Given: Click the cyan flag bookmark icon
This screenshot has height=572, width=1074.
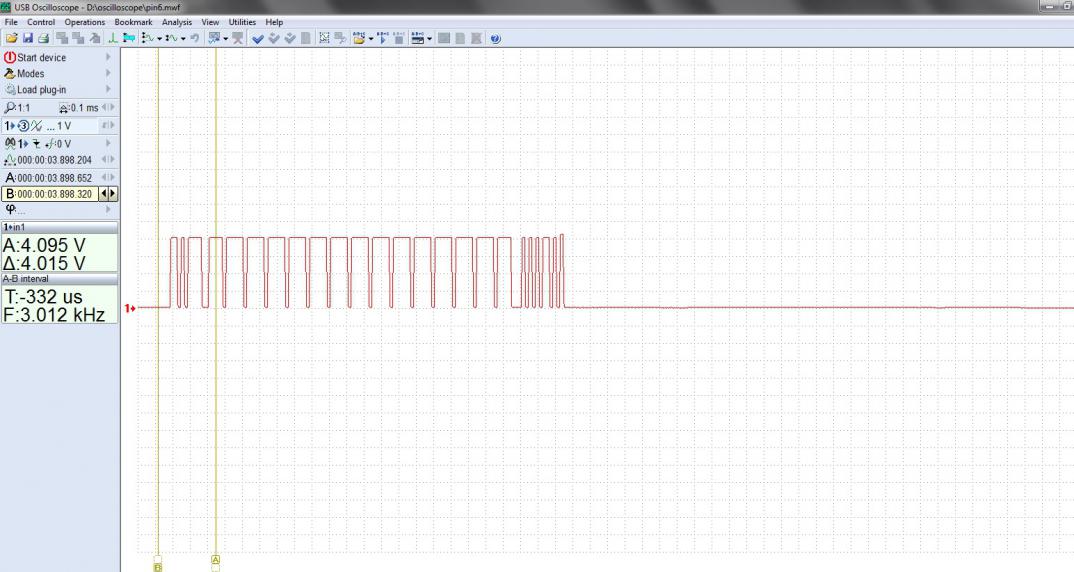Looking at the screenshot, I should click(x=128, y=38).
